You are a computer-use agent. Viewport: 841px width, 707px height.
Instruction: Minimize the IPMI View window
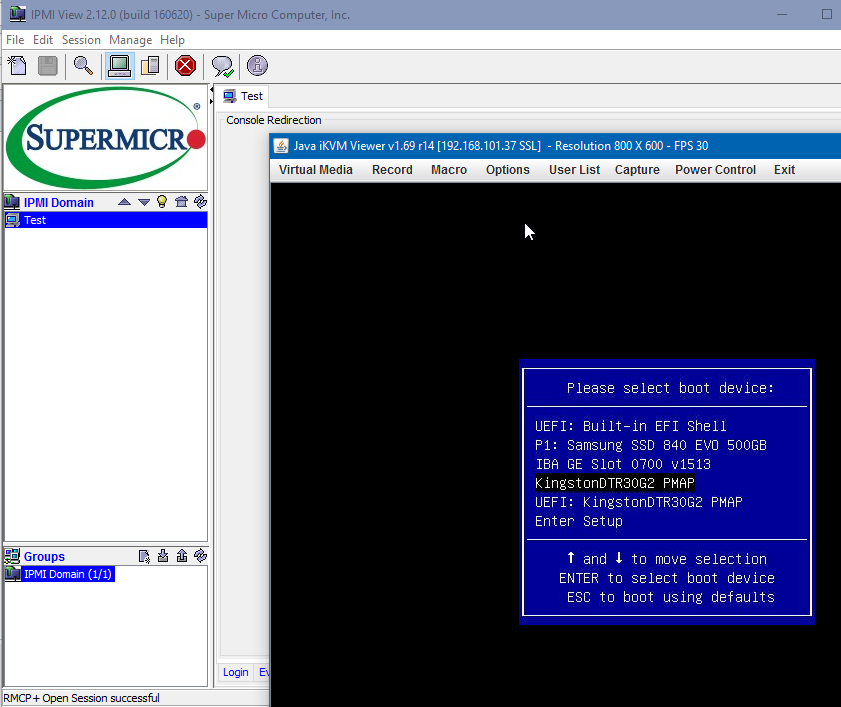click(x=782, y=14)
